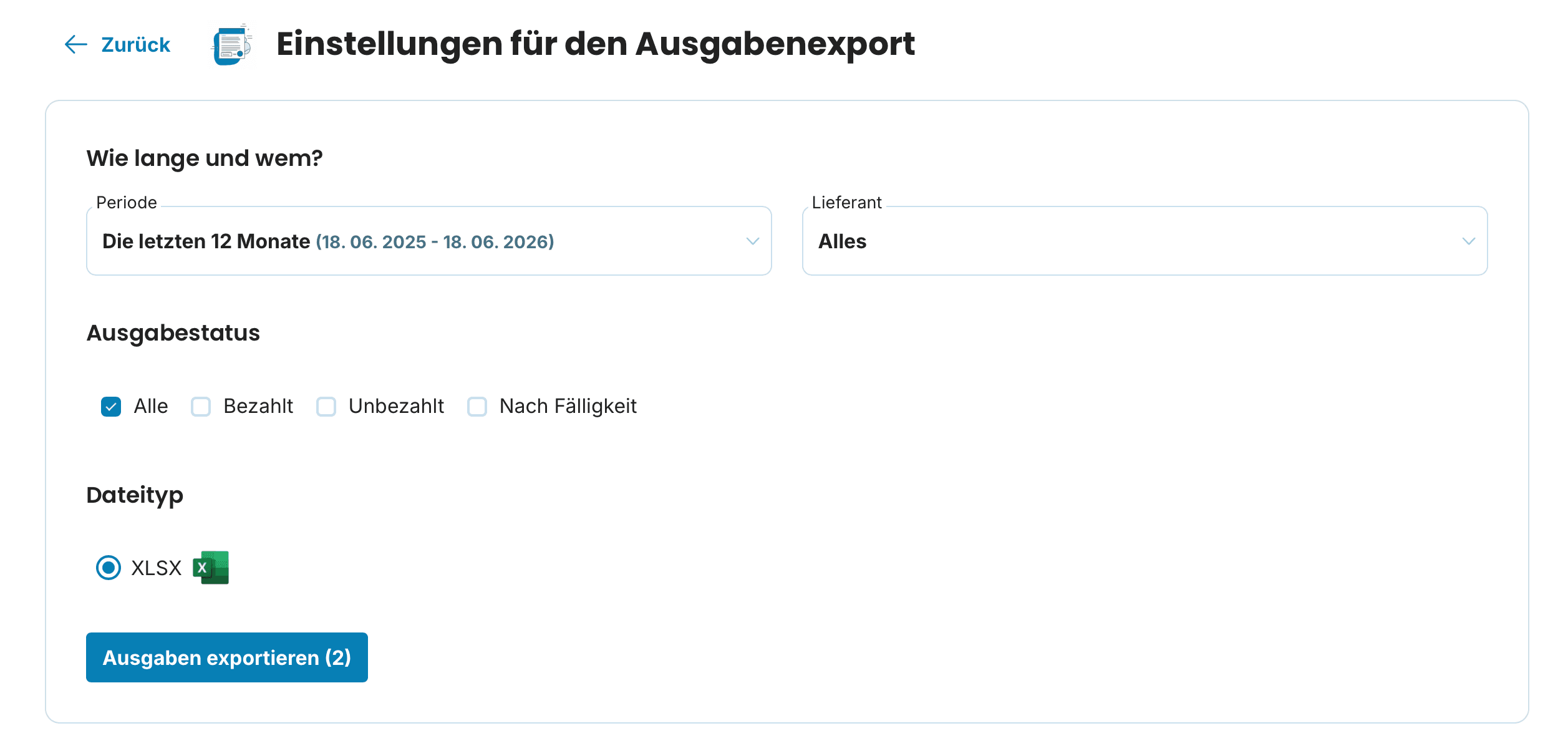Select the XLSX radio button

pos(109,568)
